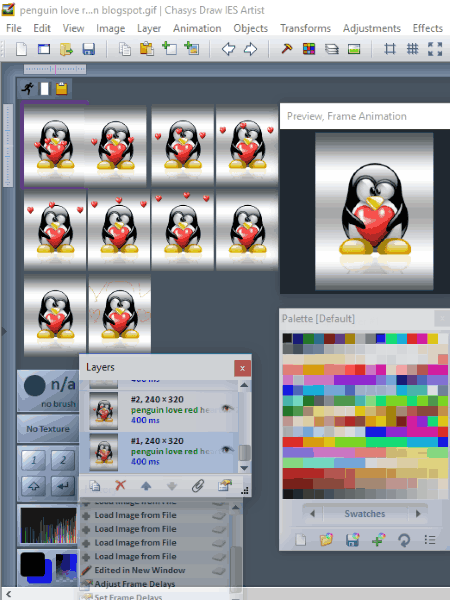Duplicate layer with the copy icon in Layers panel
This screenshot has width=450, height=600.
coord(95,486)
